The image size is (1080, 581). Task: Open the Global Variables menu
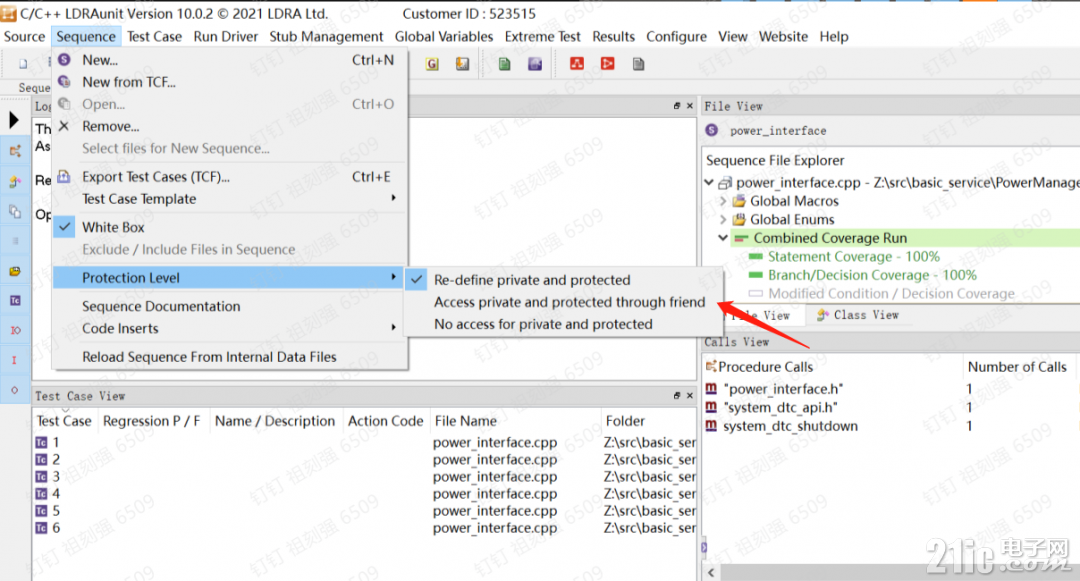pos(444,36)
